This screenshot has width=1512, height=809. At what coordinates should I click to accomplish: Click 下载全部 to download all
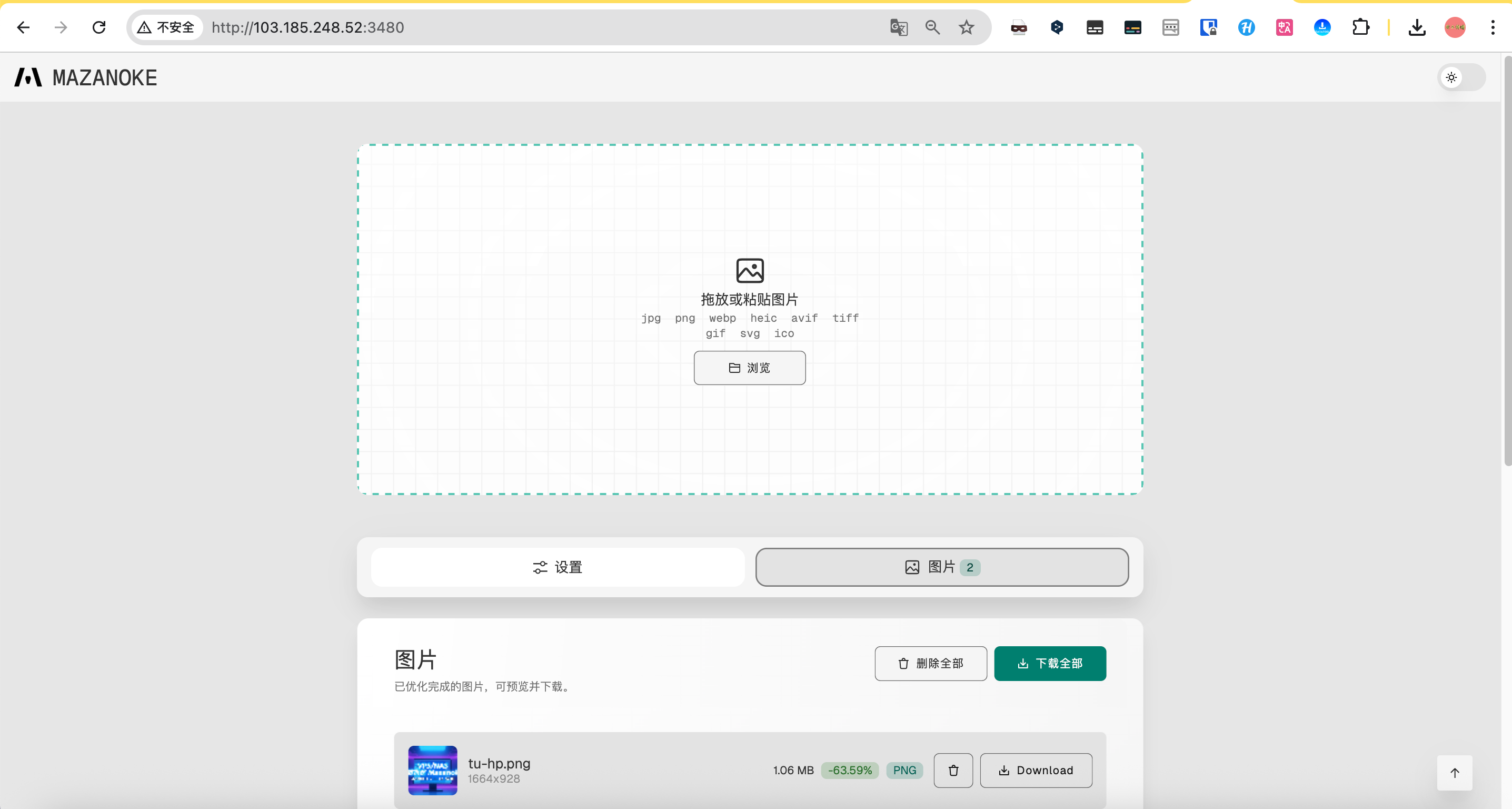click(1049, 664)
